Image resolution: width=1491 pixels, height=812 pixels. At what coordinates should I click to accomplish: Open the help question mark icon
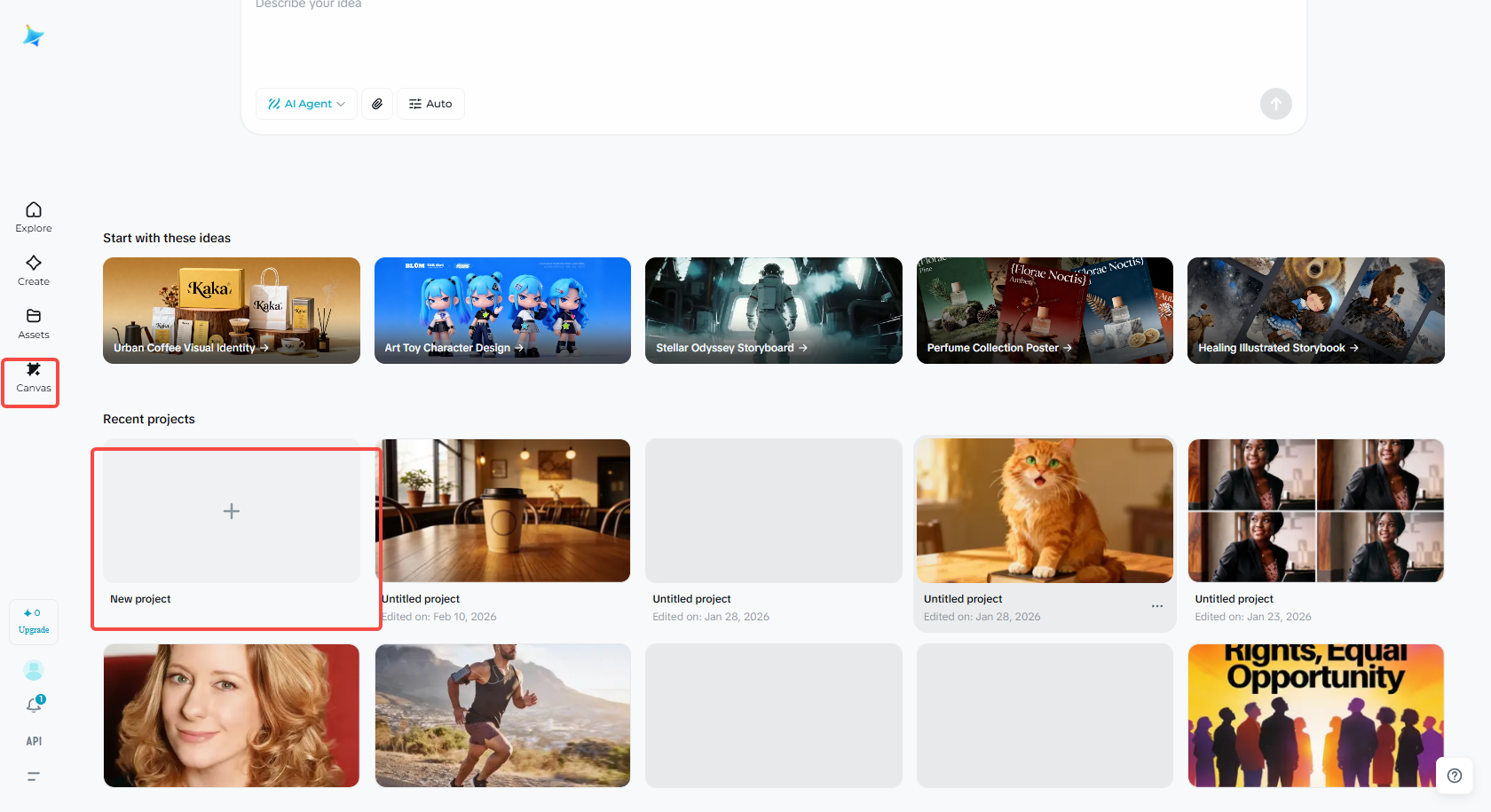click(1454, 775)
